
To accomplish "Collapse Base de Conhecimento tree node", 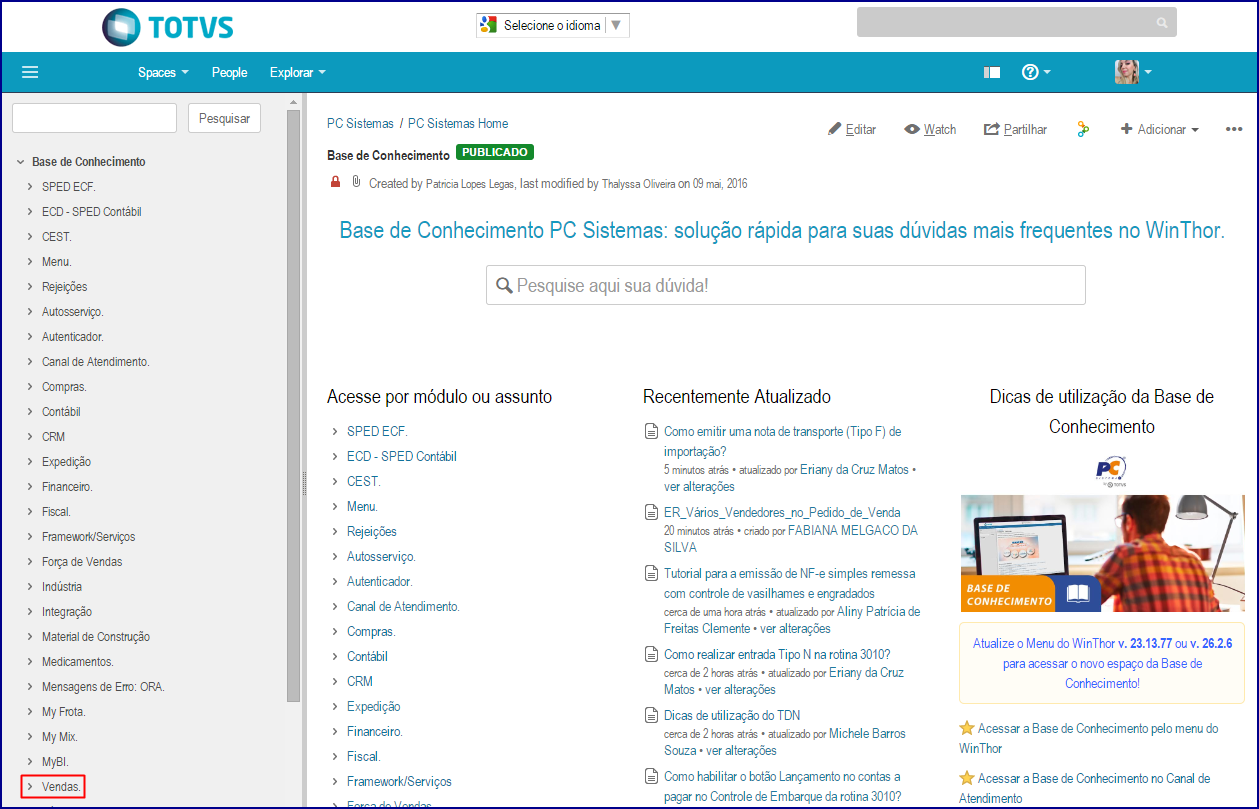I will [20, 162].
